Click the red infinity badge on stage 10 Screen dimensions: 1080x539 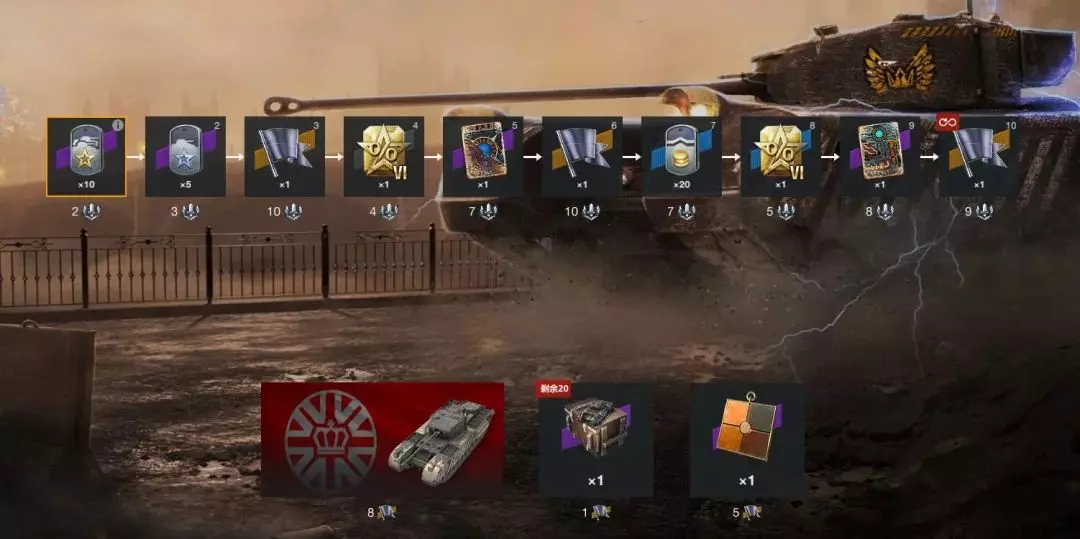tap(948, 123)
